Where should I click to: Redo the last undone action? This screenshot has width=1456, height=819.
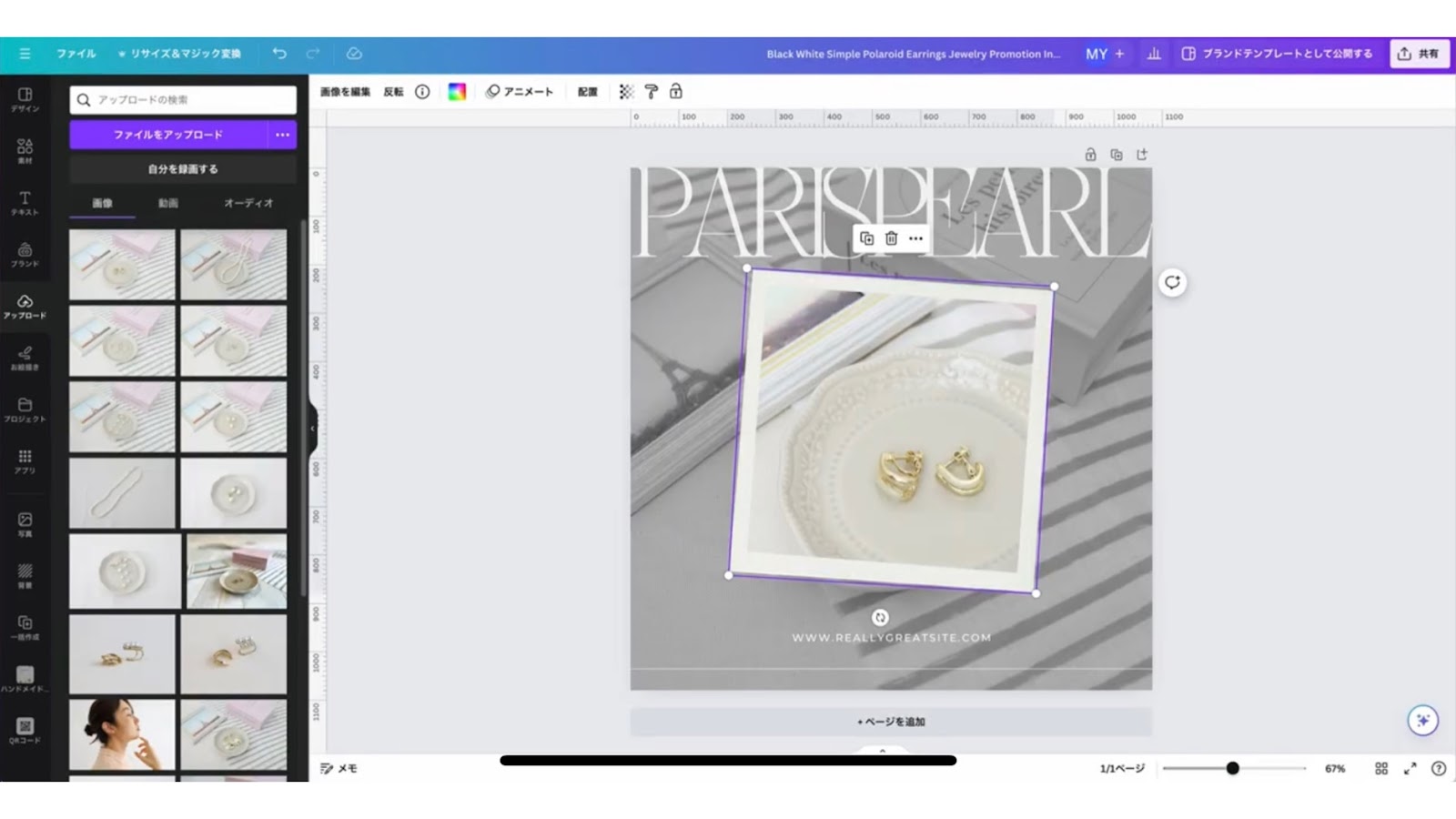(313, 54)
